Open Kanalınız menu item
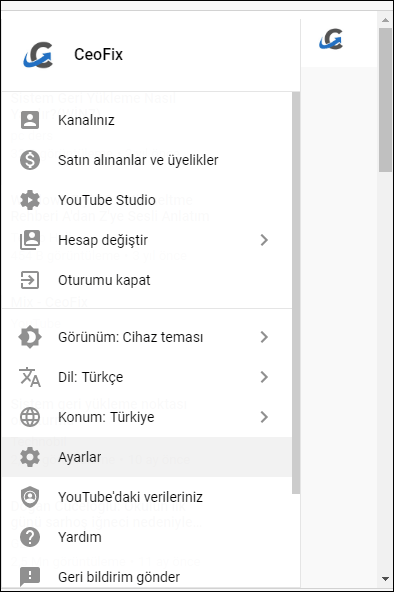The height and width of the screenshot is (592, 394). pyautogui.click(x=147, y=120)
